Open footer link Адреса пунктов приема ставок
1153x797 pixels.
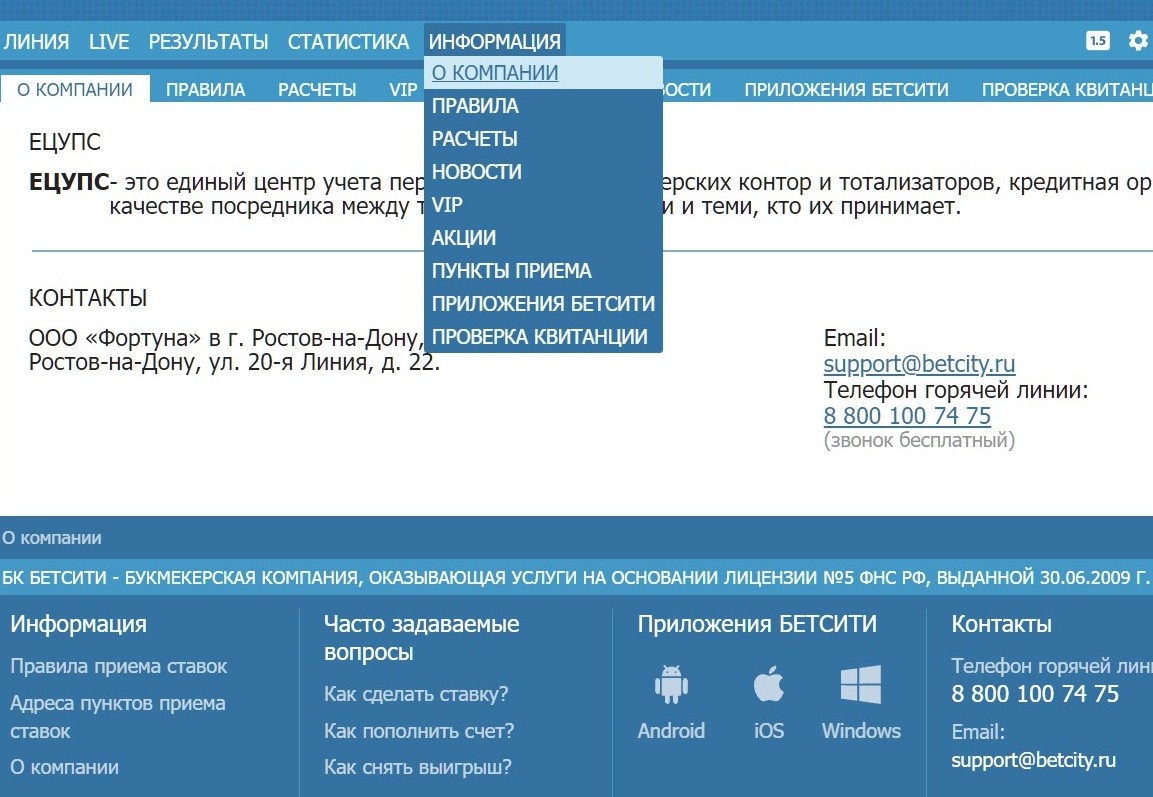point(118,717)
